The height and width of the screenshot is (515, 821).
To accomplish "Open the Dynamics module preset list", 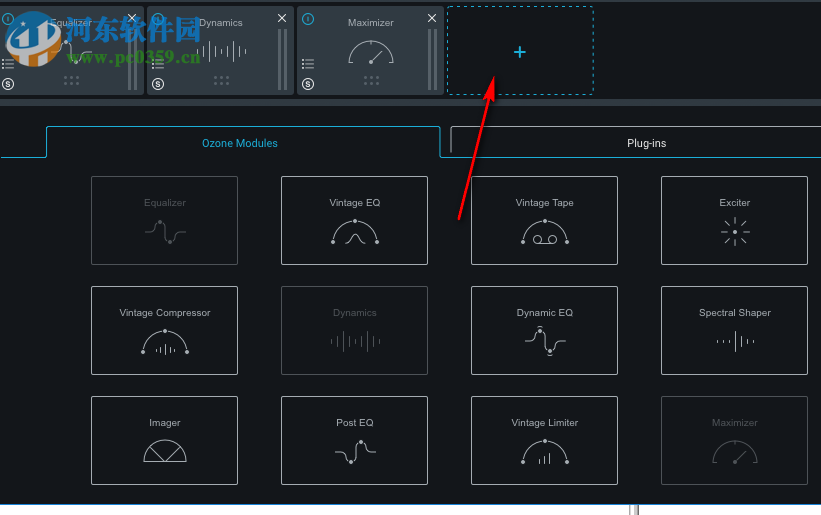I will coord(158,64).
